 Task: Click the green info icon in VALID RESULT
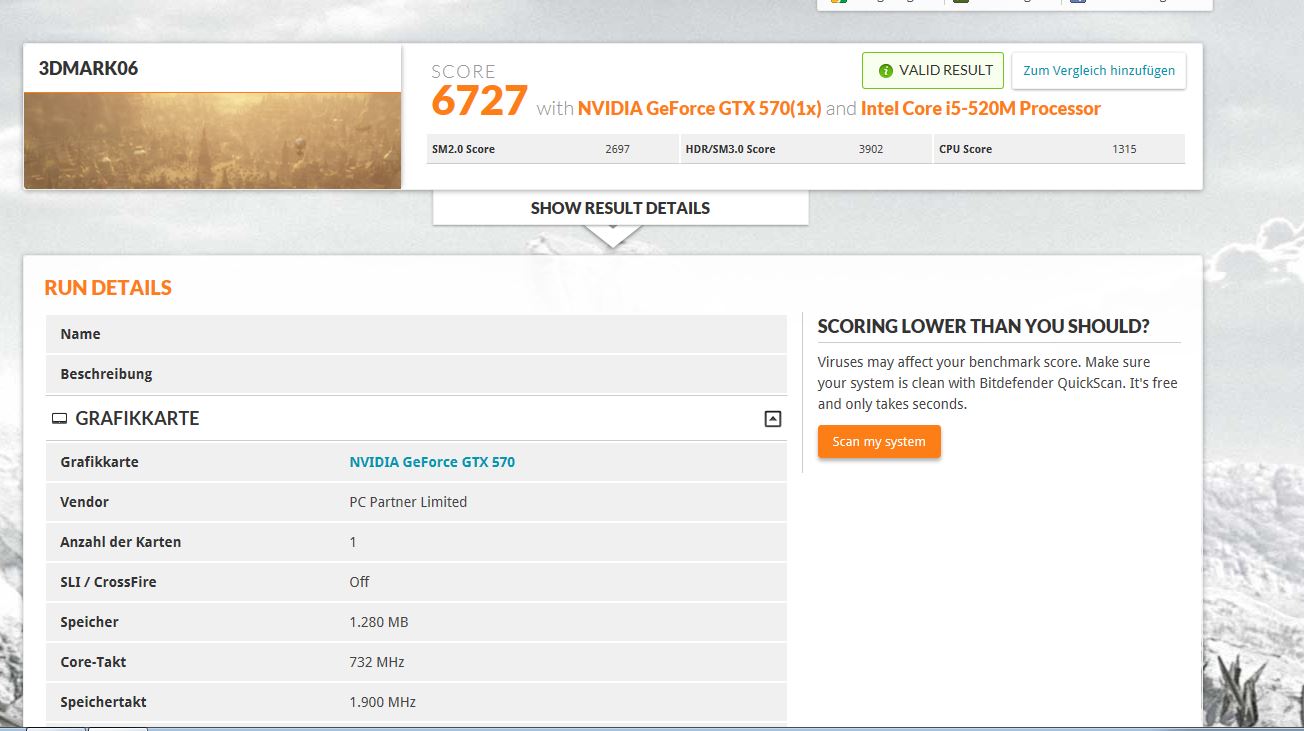click(885, 71)
